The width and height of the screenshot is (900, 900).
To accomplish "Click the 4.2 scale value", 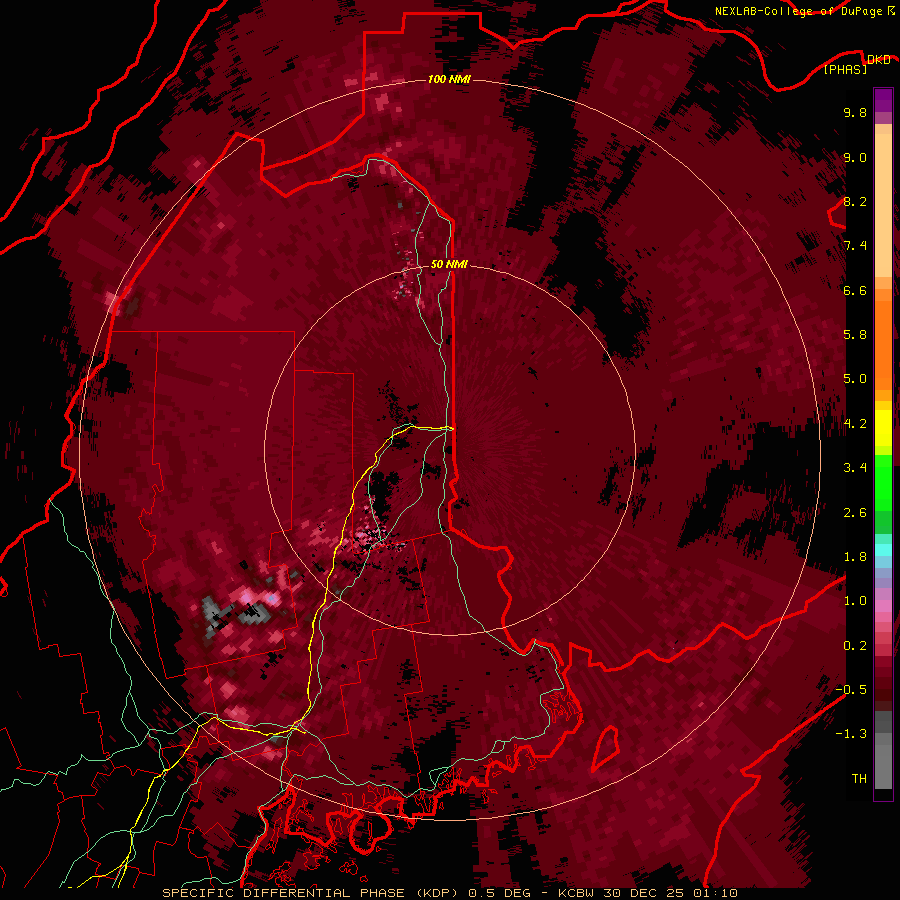I will [855, 424].
